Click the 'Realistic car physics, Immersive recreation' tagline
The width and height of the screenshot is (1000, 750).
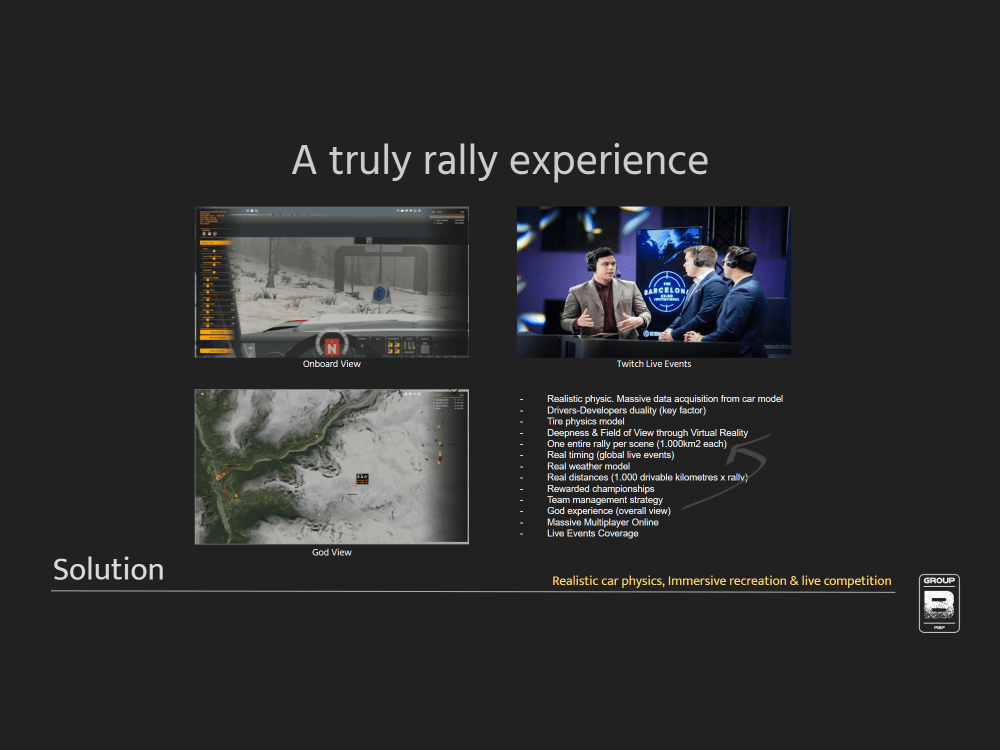[721, 581]
